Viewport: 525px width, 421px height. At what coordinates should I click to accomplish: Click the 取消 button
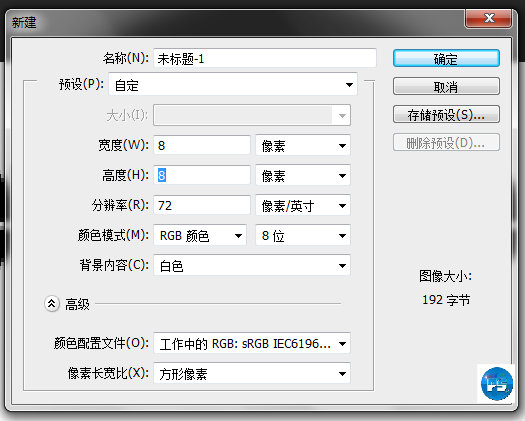click(x=446, y=87)
